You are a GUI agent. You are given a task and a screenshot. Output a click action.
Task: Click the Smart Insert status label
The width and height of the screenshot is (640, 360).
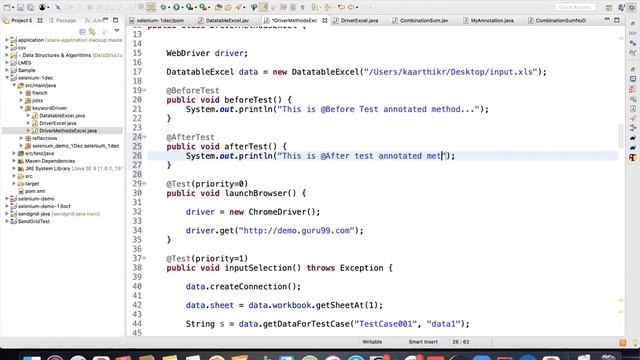click(x=423, y=342)
